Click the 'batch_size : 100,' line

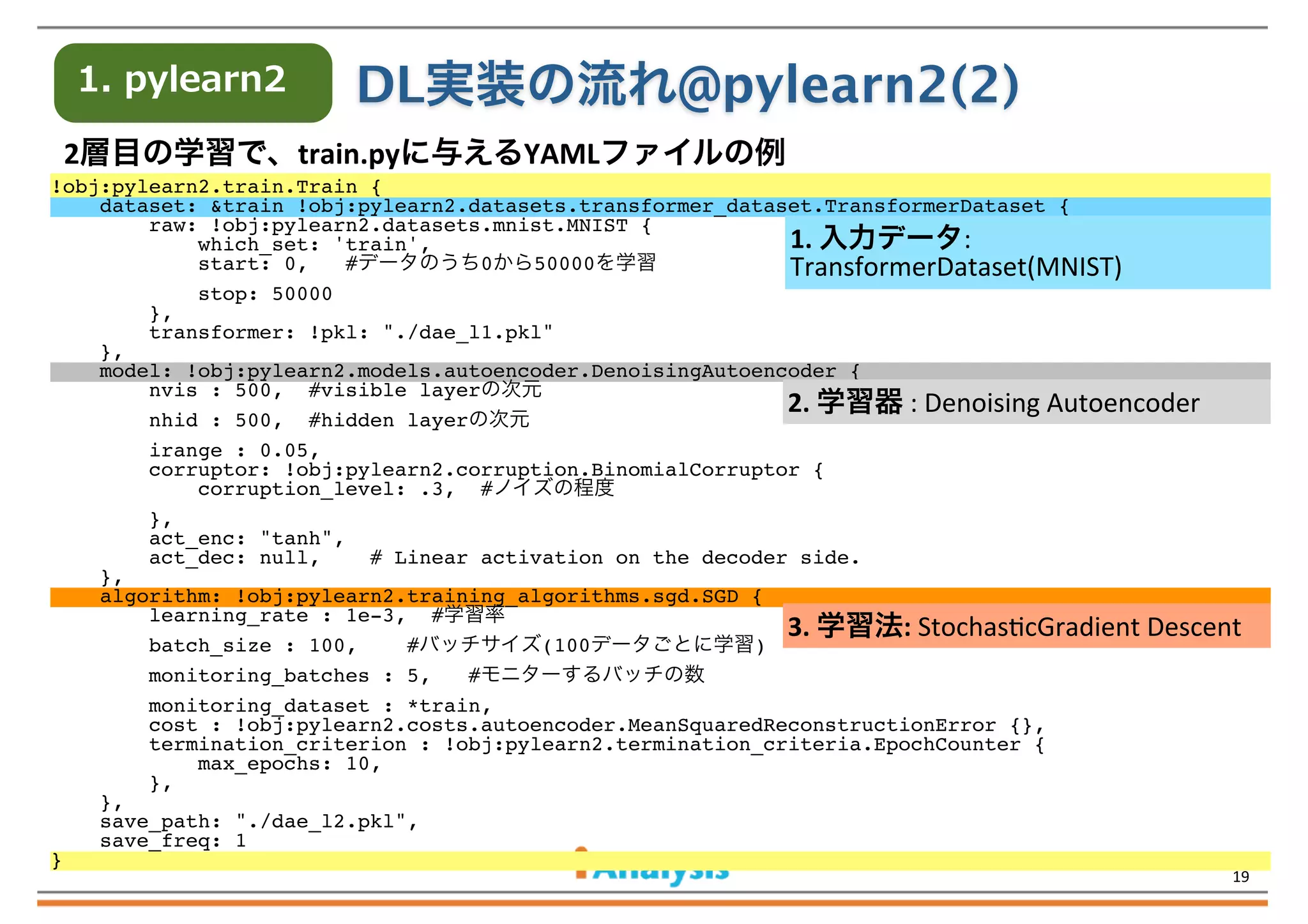pos(456,645)
